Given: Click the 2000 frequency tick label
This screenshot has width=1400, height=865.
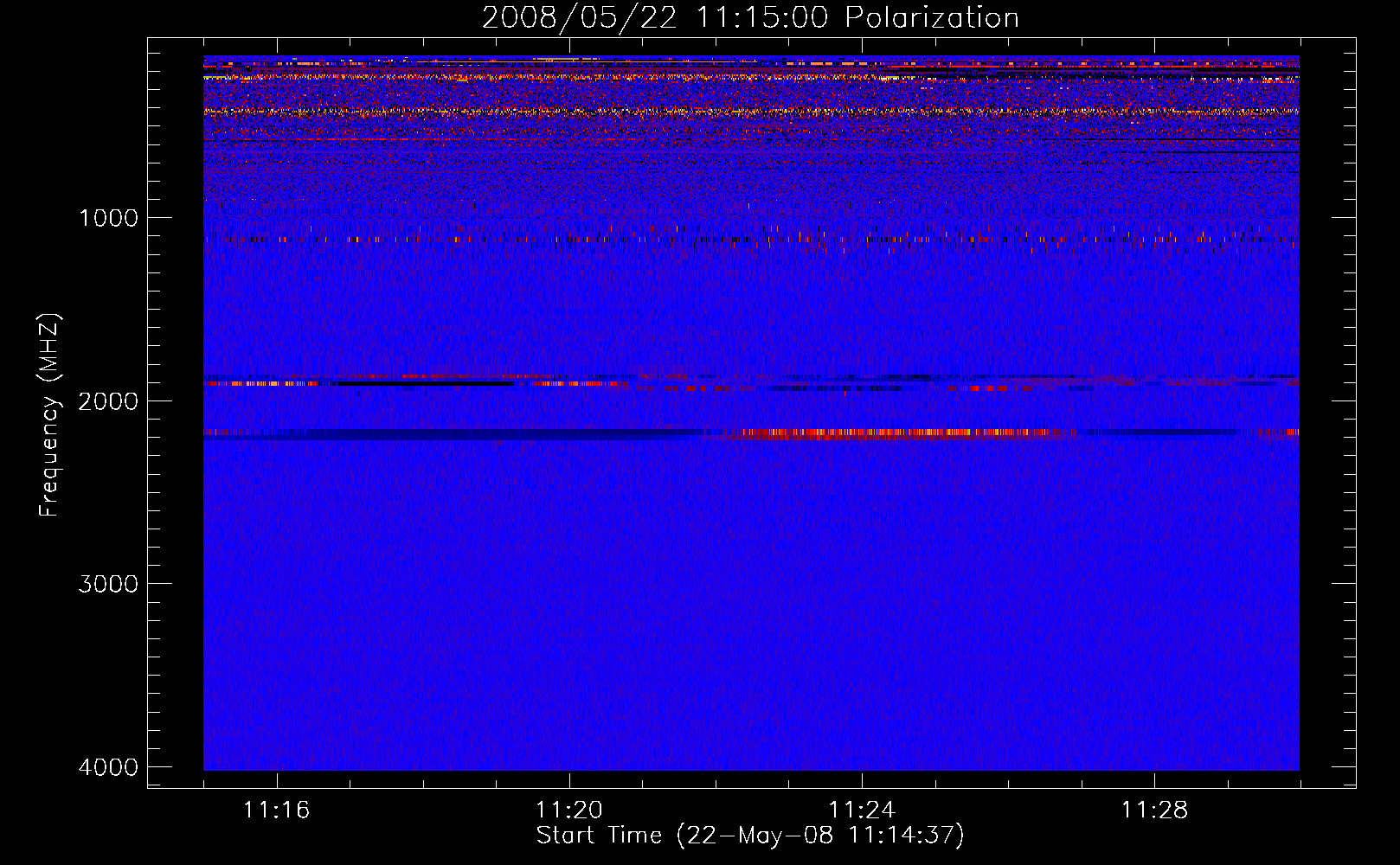Looking at the screenshot, I should pyautogui.click(x=109, y=401).
